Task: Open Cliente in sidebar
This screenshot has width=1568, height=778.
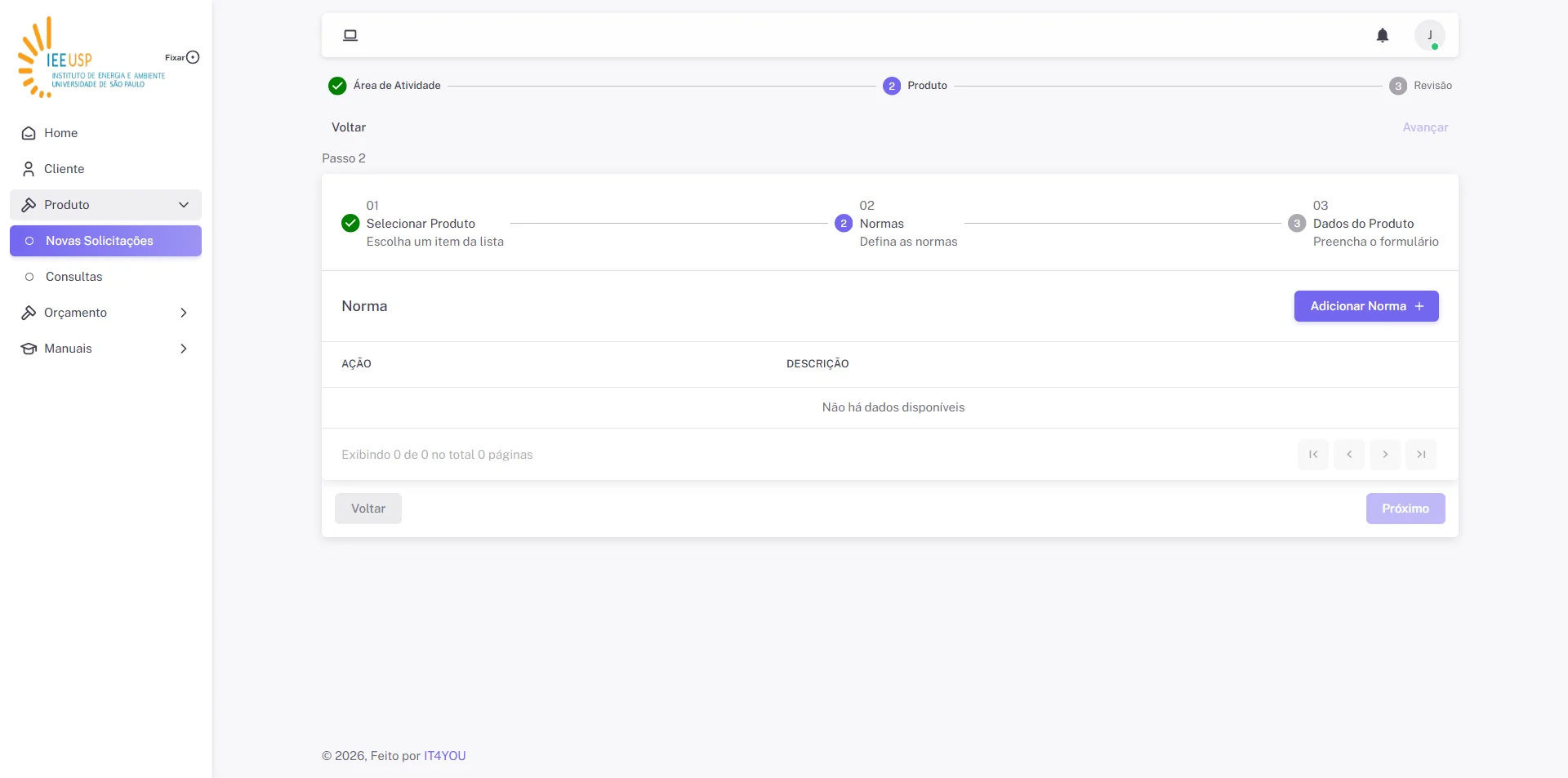Action: click(105, 169)
